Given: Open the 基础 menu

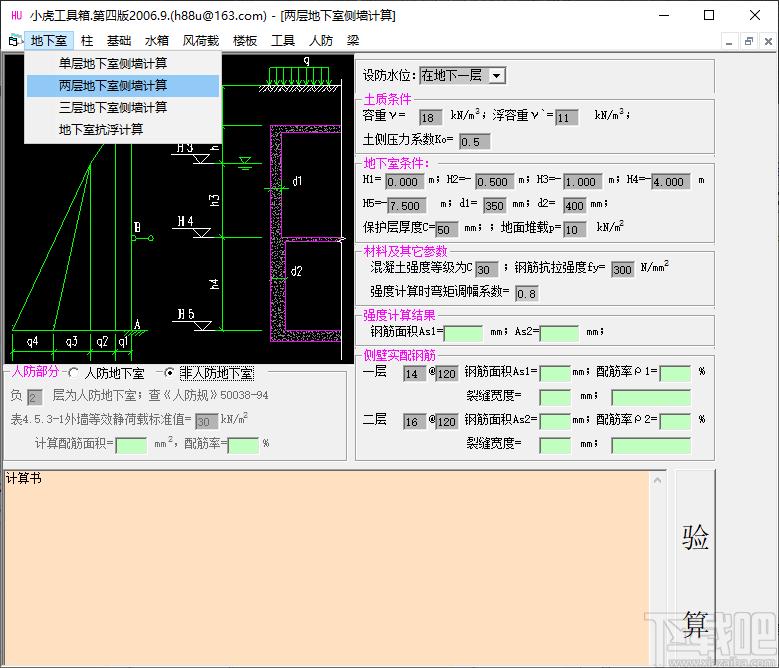Looking at the screenshot, I should [119, 40].
